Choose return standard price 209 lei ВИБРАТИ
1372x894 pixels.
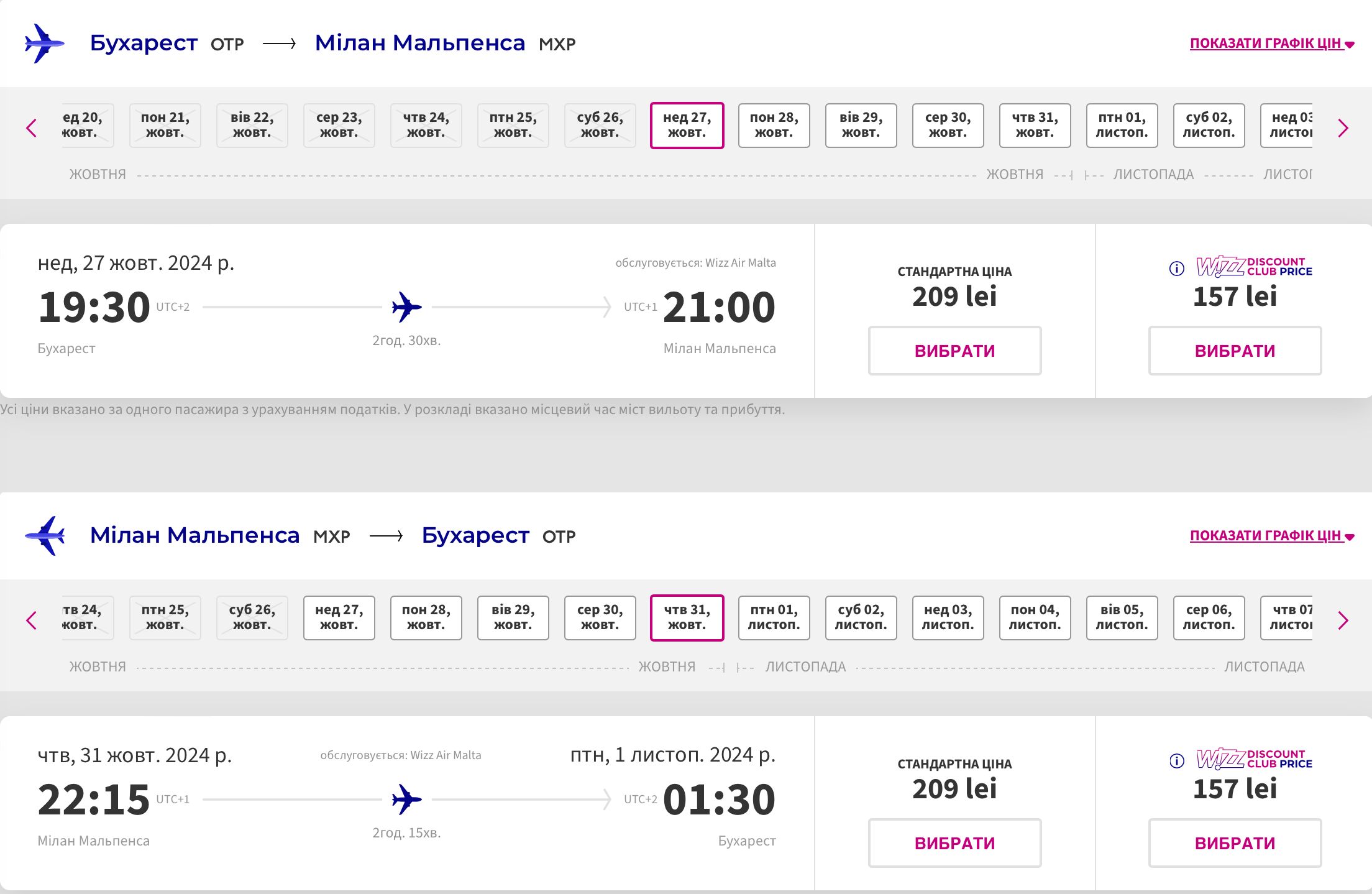pos(954,843)
